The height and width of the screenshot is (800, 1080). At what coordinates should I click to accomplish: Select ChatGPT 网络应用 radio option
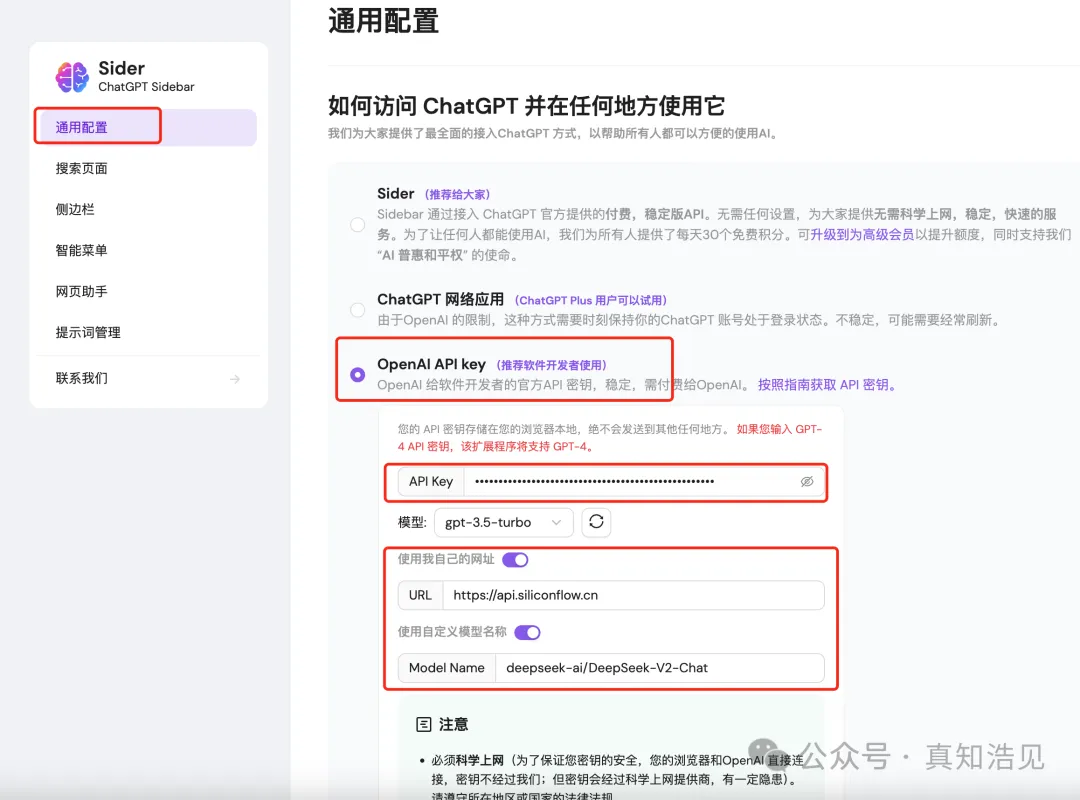357,310
